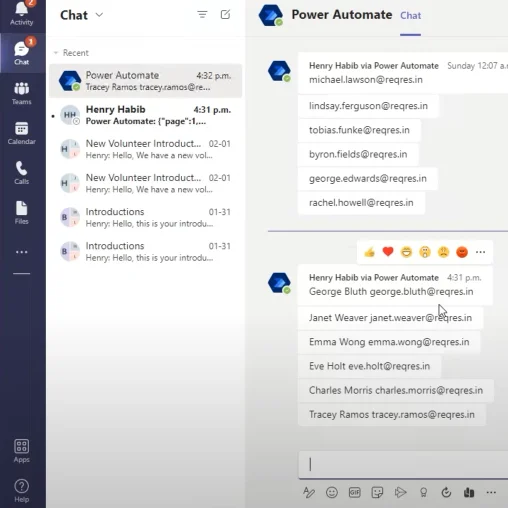Image resolution: width=508 pixels, height=508 pixels.
Task: Click rachel.howell@reqres.in message
Action: (361, 203)
